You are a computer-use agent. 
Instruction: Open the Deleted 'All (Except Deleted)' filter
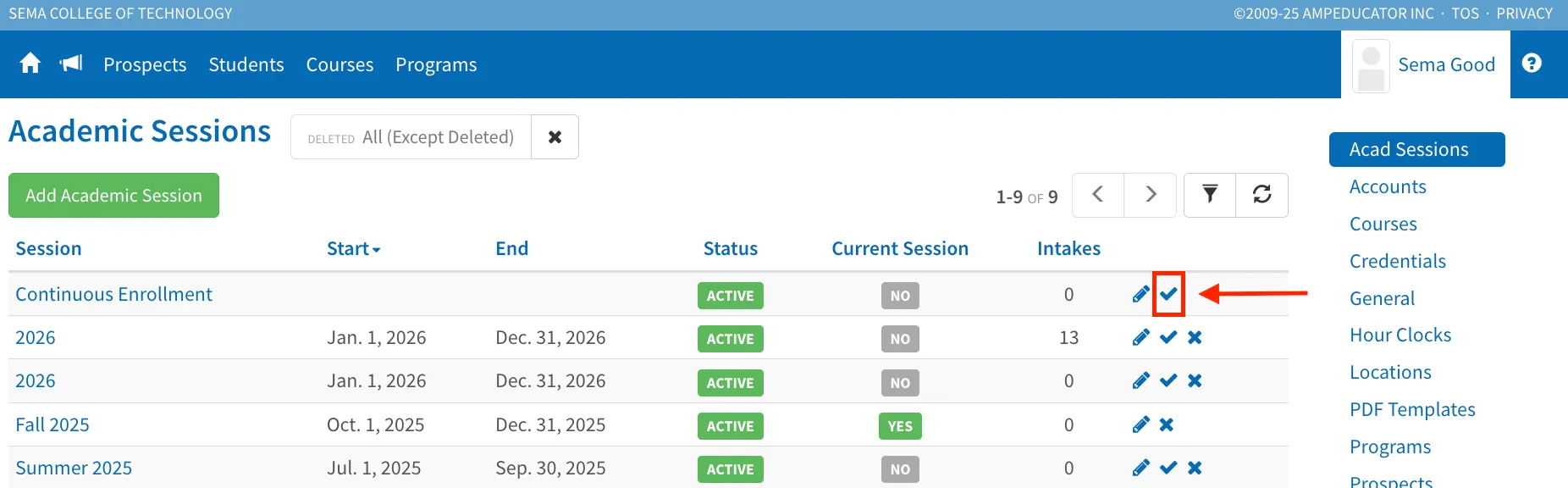click(x=411, y=137)
